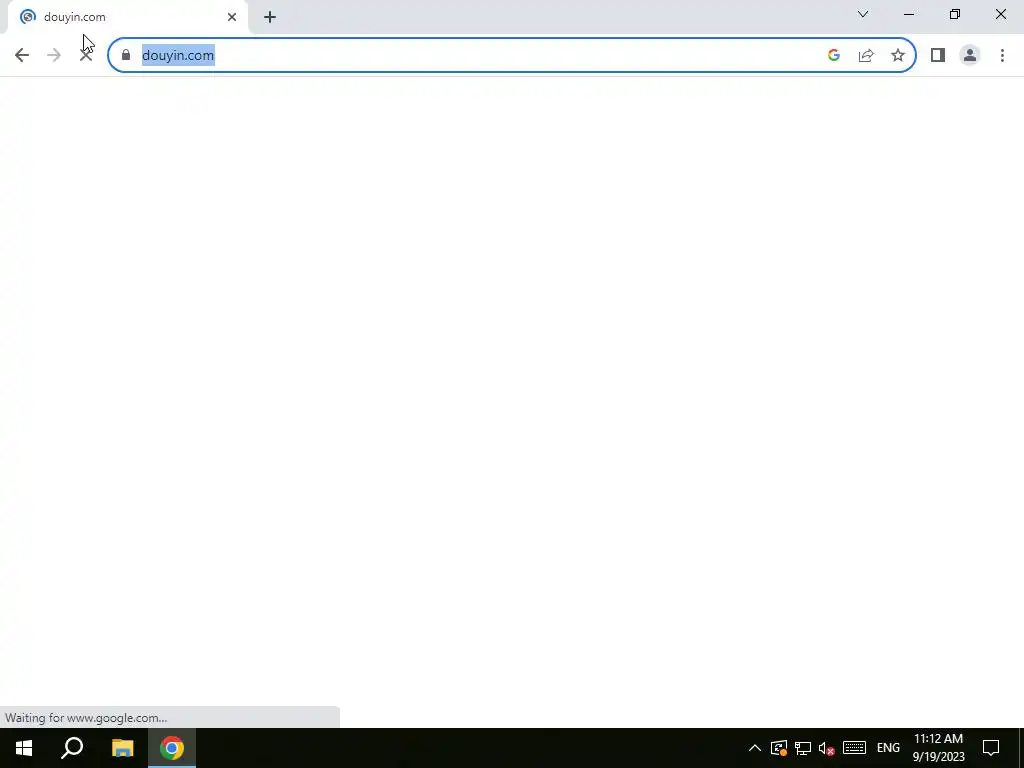1024x768 pixels.
Task: Click the Chrome taskbar icon
Action: pos(172,748)
